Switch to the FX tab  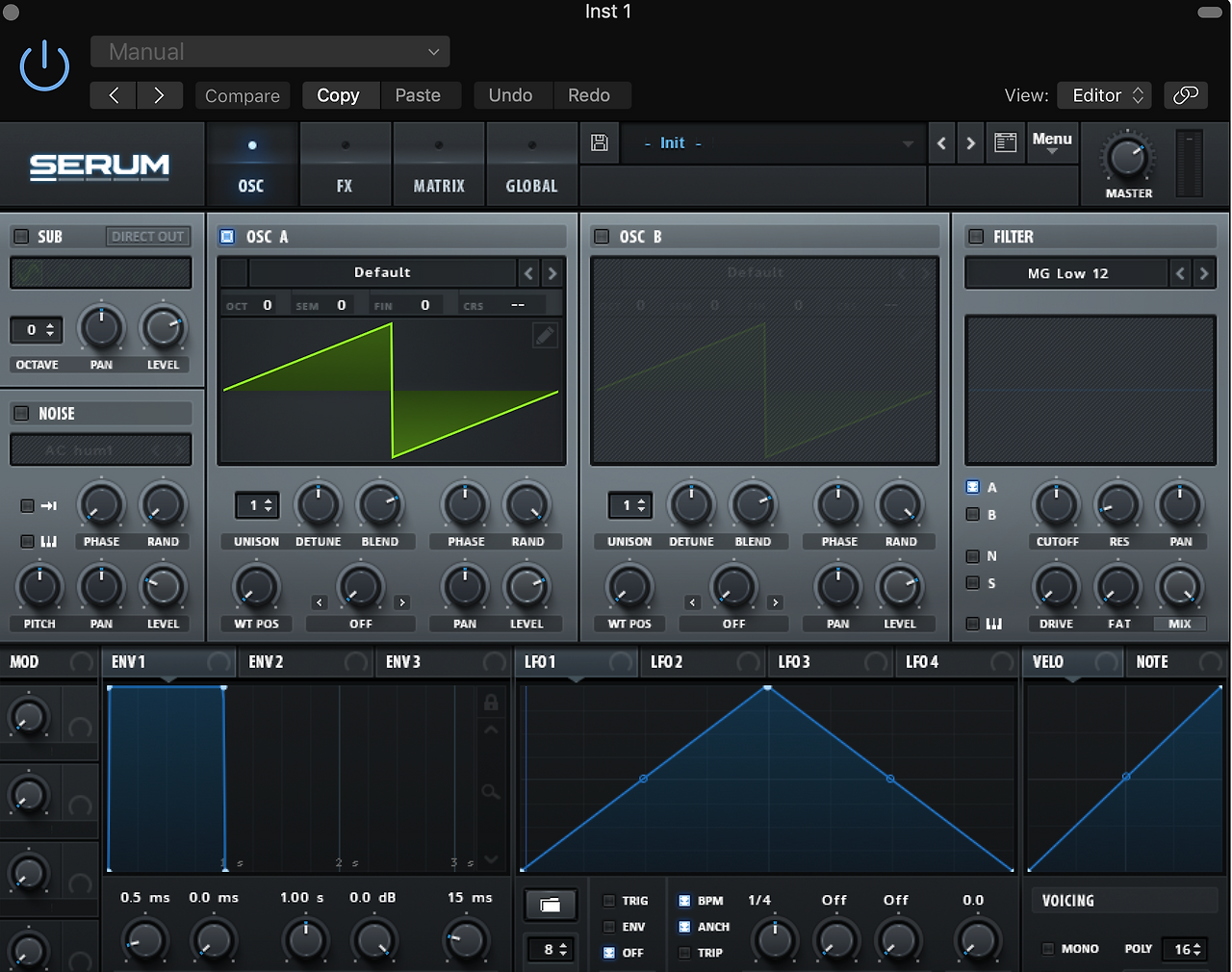point(345,165)
